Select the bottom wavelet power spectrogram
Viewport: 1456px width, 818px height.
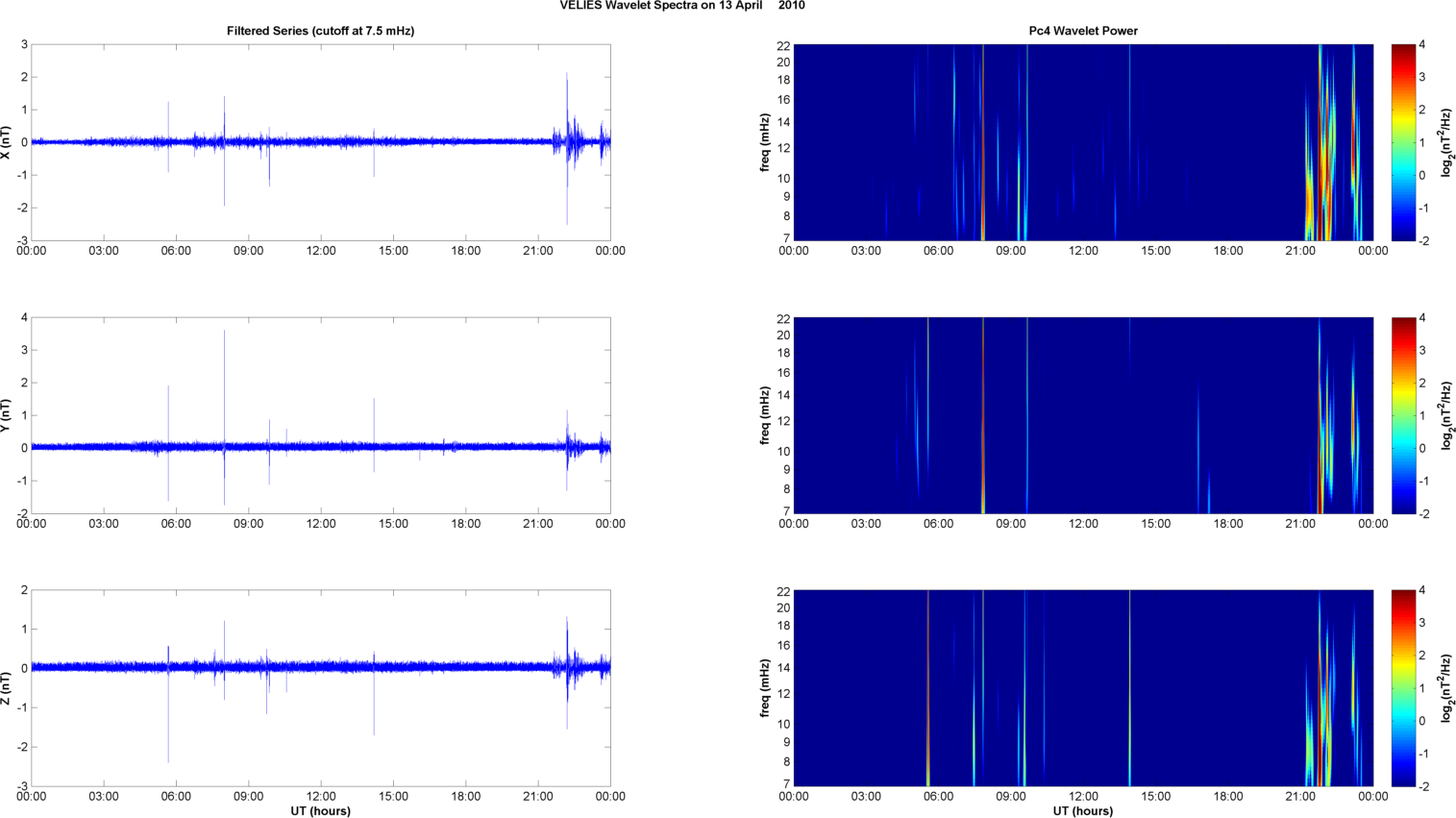click(x=1083, y=688)
